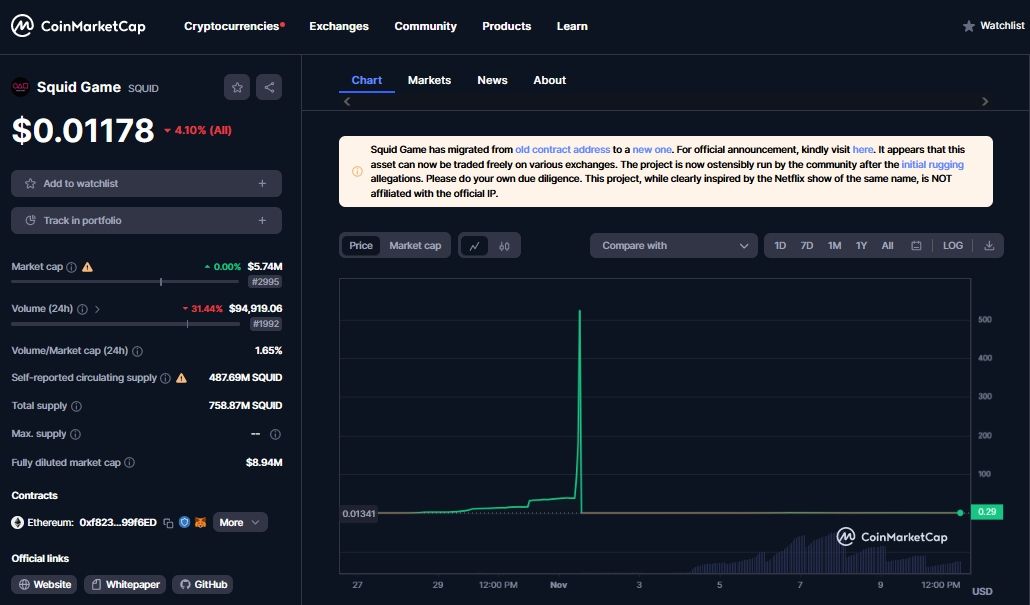Switch to candlestick chart icon
This screenshot has width=1030, height=605.
click(x=505, y=246)
